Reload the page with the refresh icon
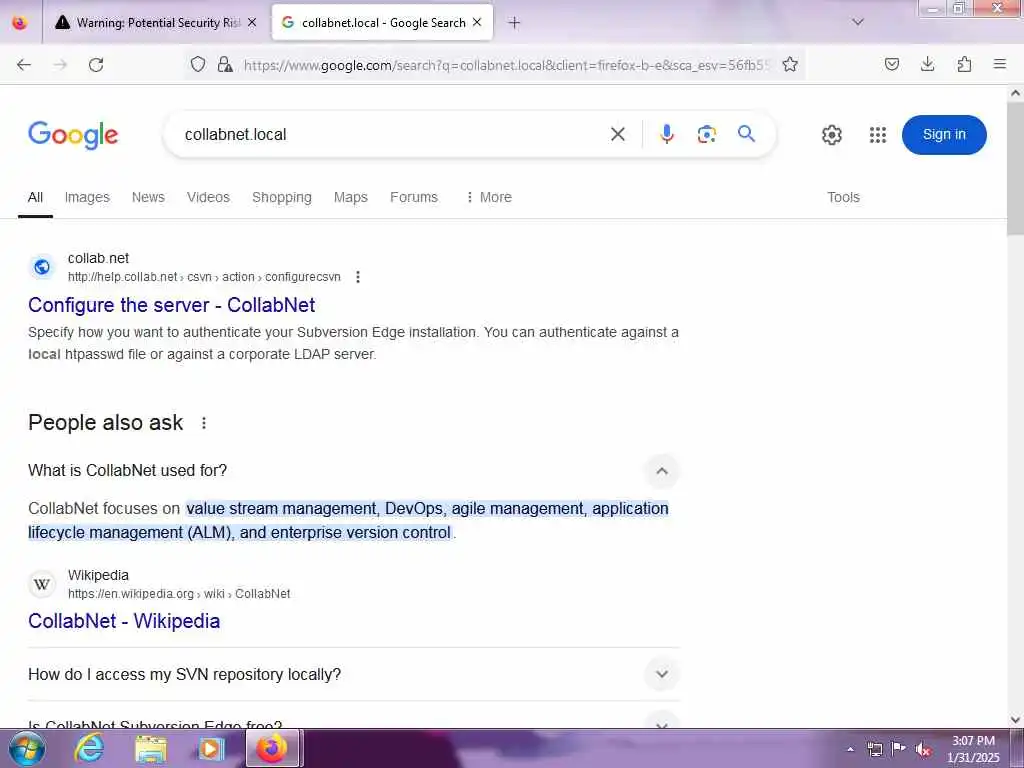The height and width of the screenshot is (768, 1024). pyautogui.click(x=96, y=64)
